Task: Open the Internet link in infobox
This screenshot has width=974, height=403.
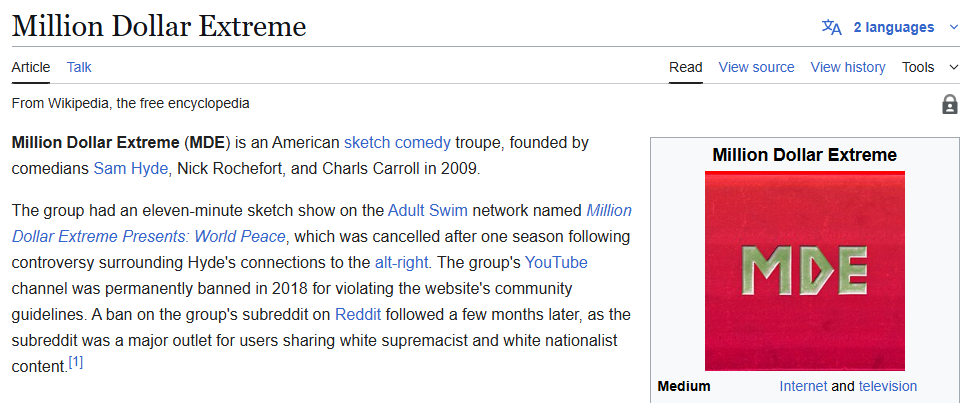Action: (803, 386)
